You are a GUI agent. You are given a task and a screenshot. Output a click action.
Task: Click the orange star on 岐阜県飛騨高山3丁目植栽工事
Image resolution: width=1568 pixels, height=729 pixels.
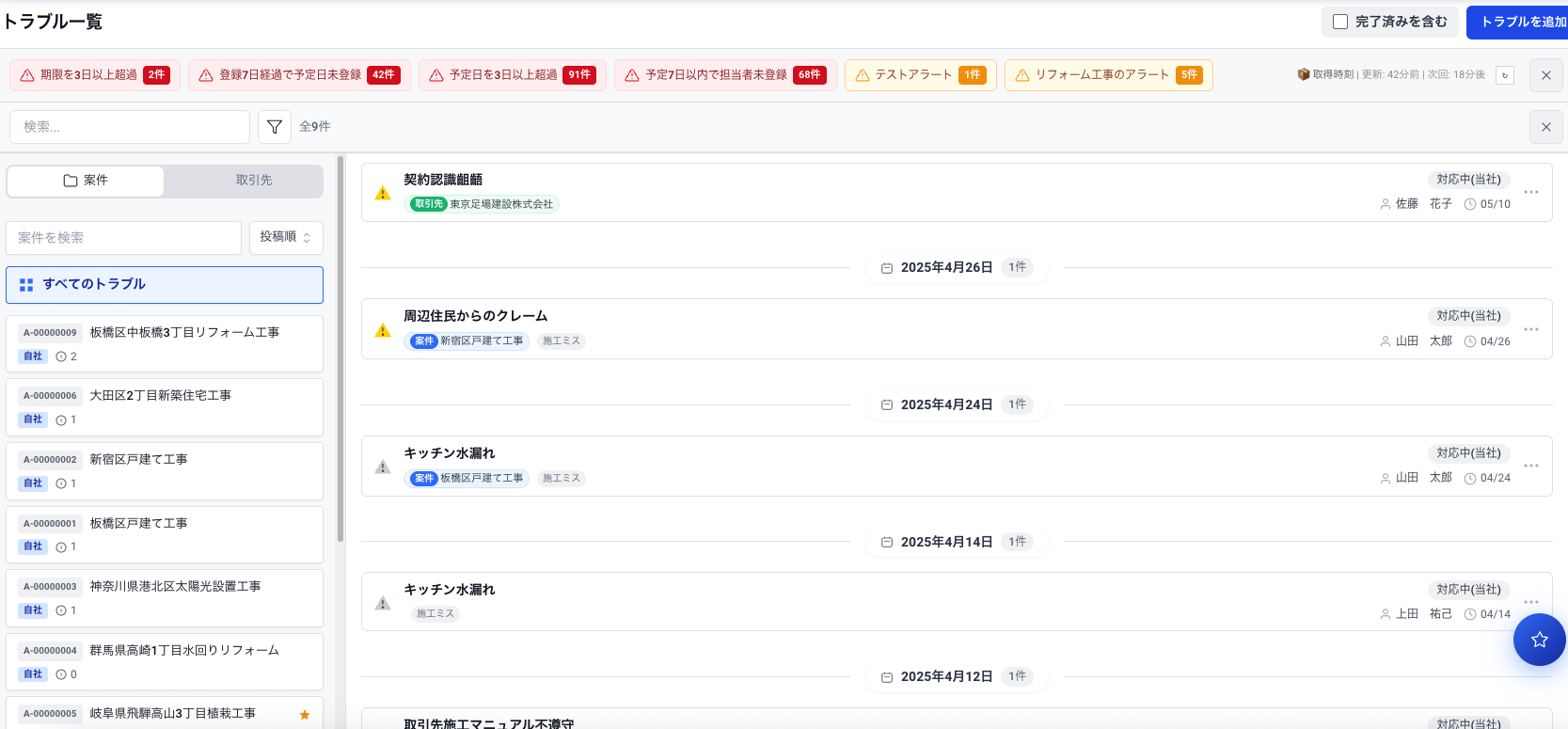[x=305, y=715]
